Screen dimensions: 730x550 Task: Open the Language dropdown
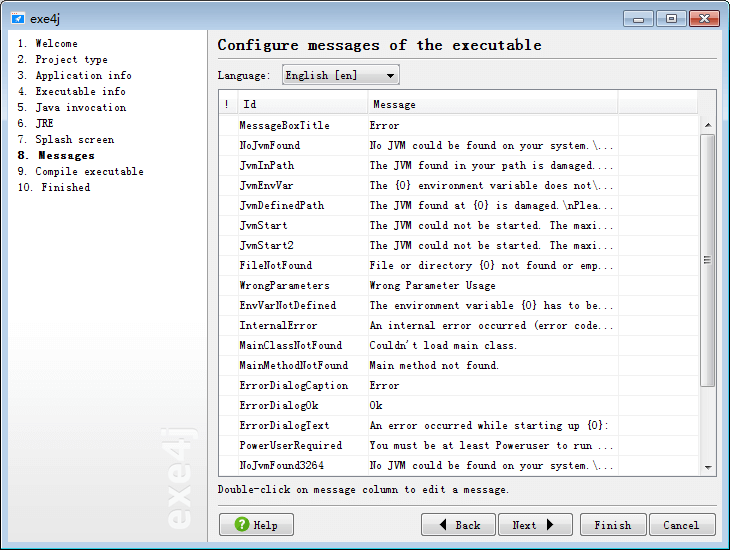340,75
